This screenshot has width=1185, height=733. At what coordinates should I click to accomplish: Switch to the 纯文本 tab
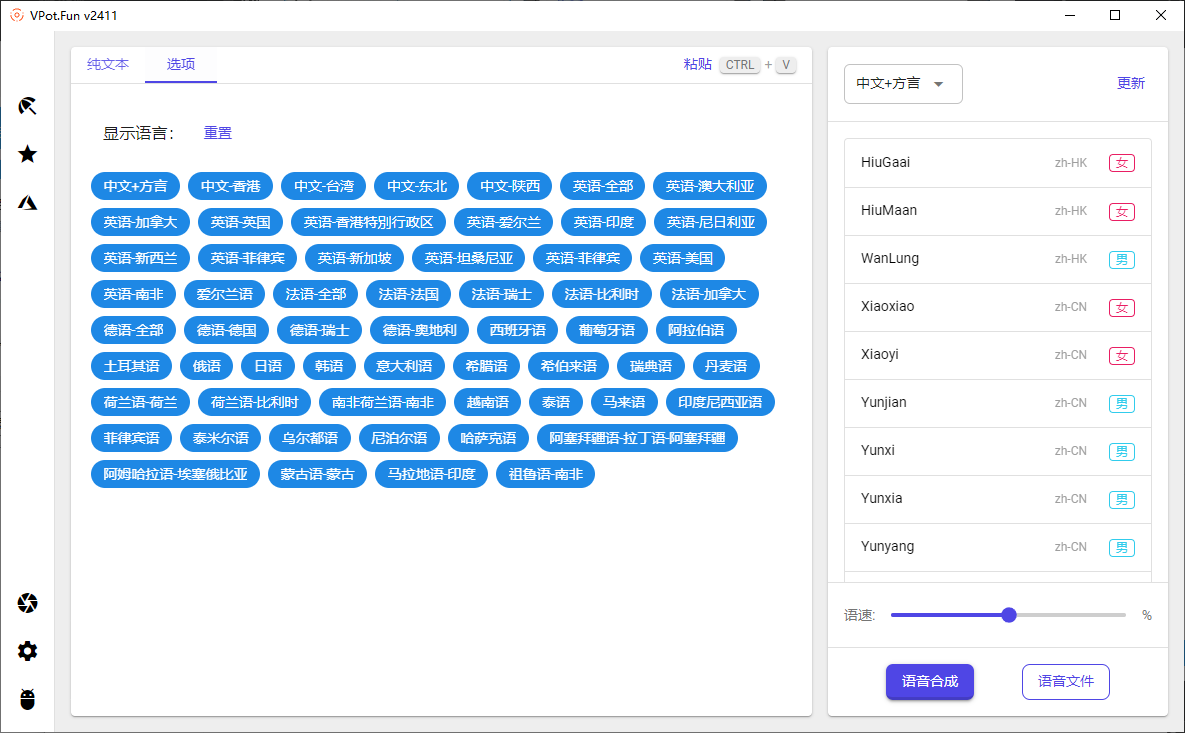(x=107, y=64)
